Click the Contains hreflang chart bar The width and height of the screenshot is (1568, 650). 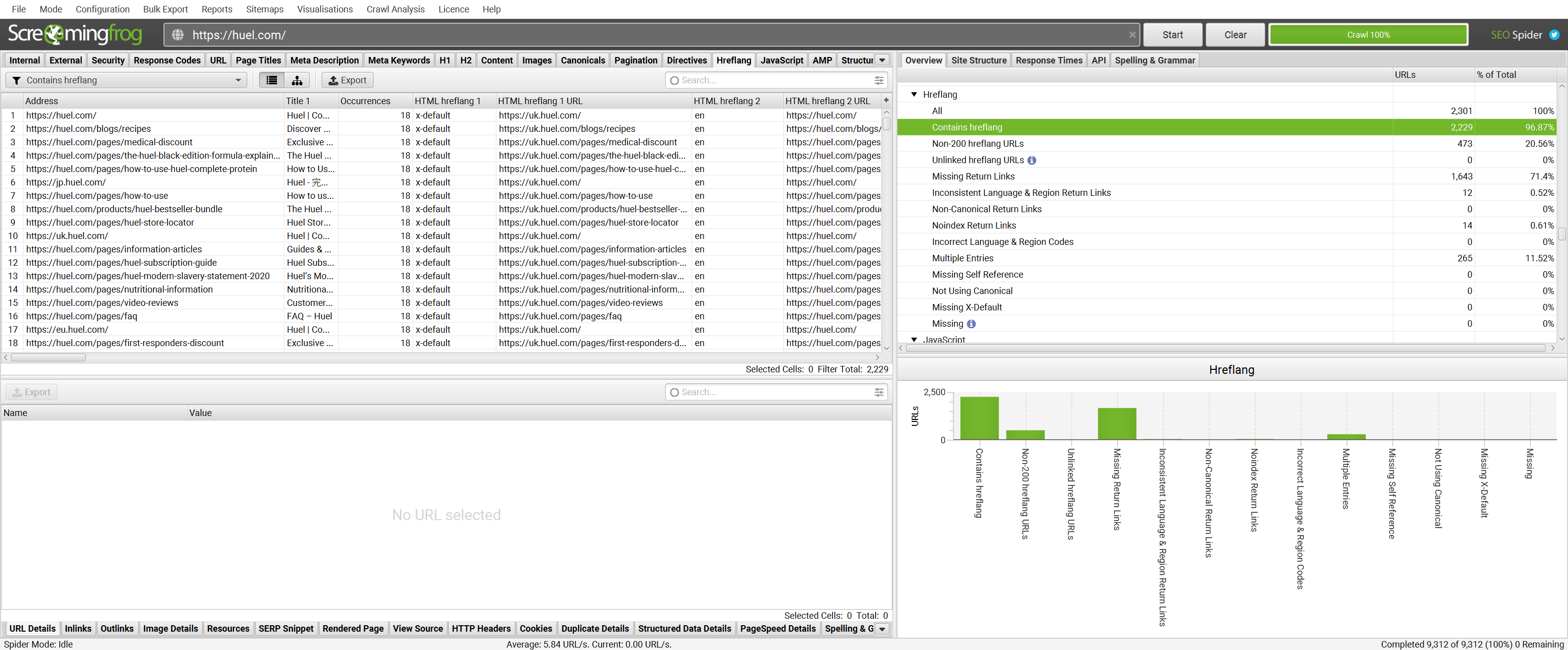(x=979, y=418)
